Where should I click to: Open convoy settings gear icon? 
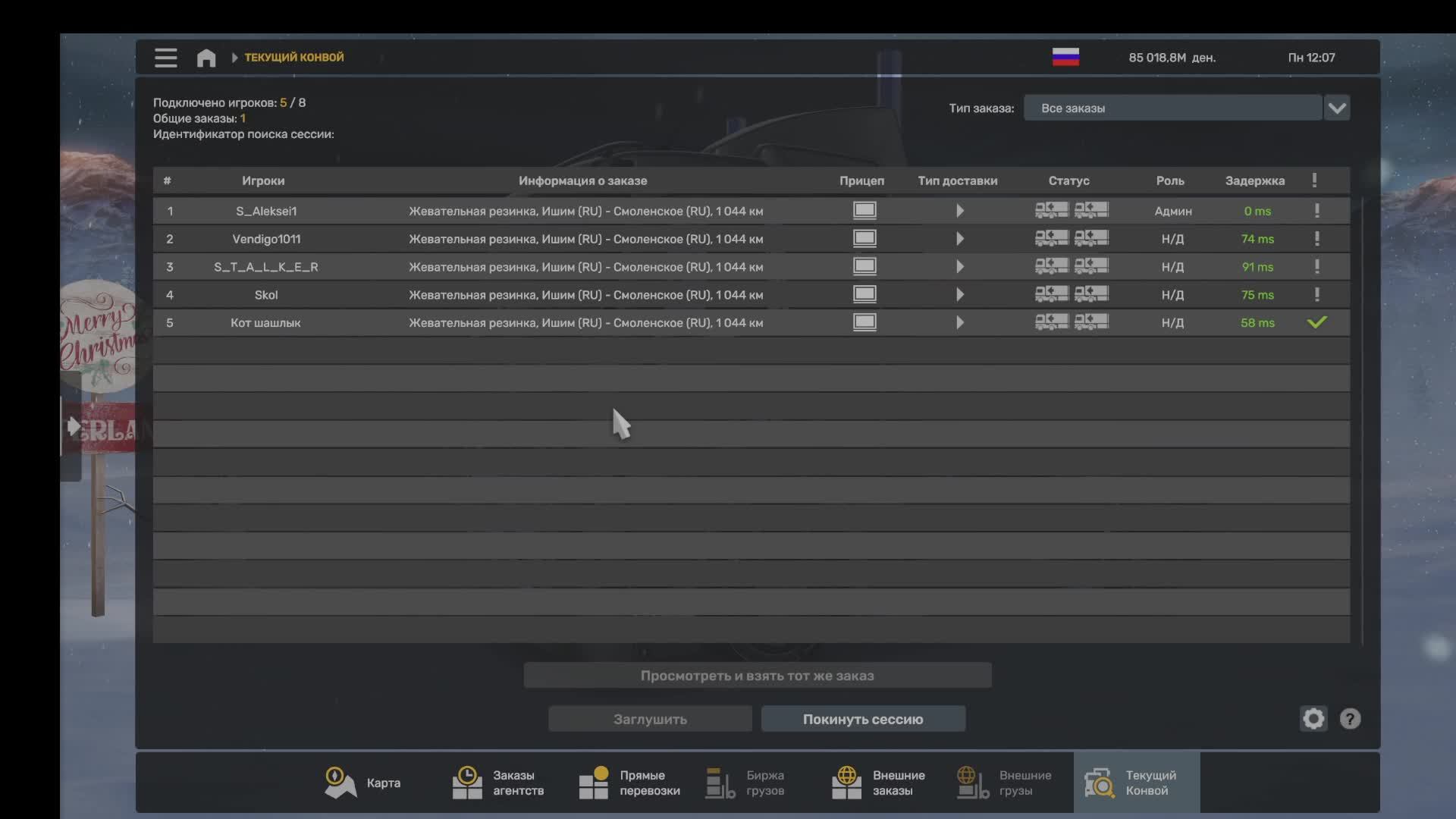(1313, 719)
